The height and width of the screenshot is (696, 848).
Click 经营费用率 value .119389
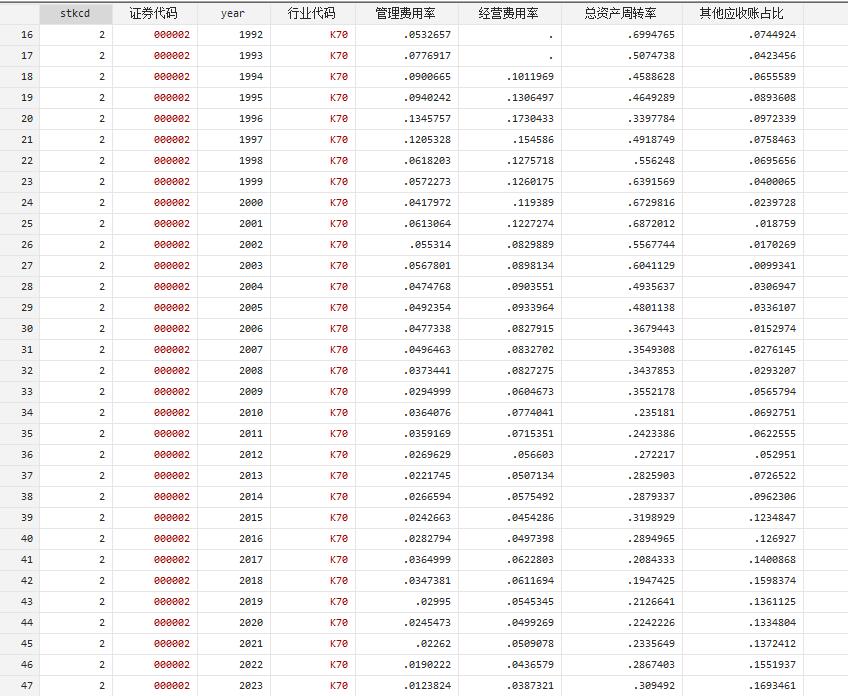533,202
